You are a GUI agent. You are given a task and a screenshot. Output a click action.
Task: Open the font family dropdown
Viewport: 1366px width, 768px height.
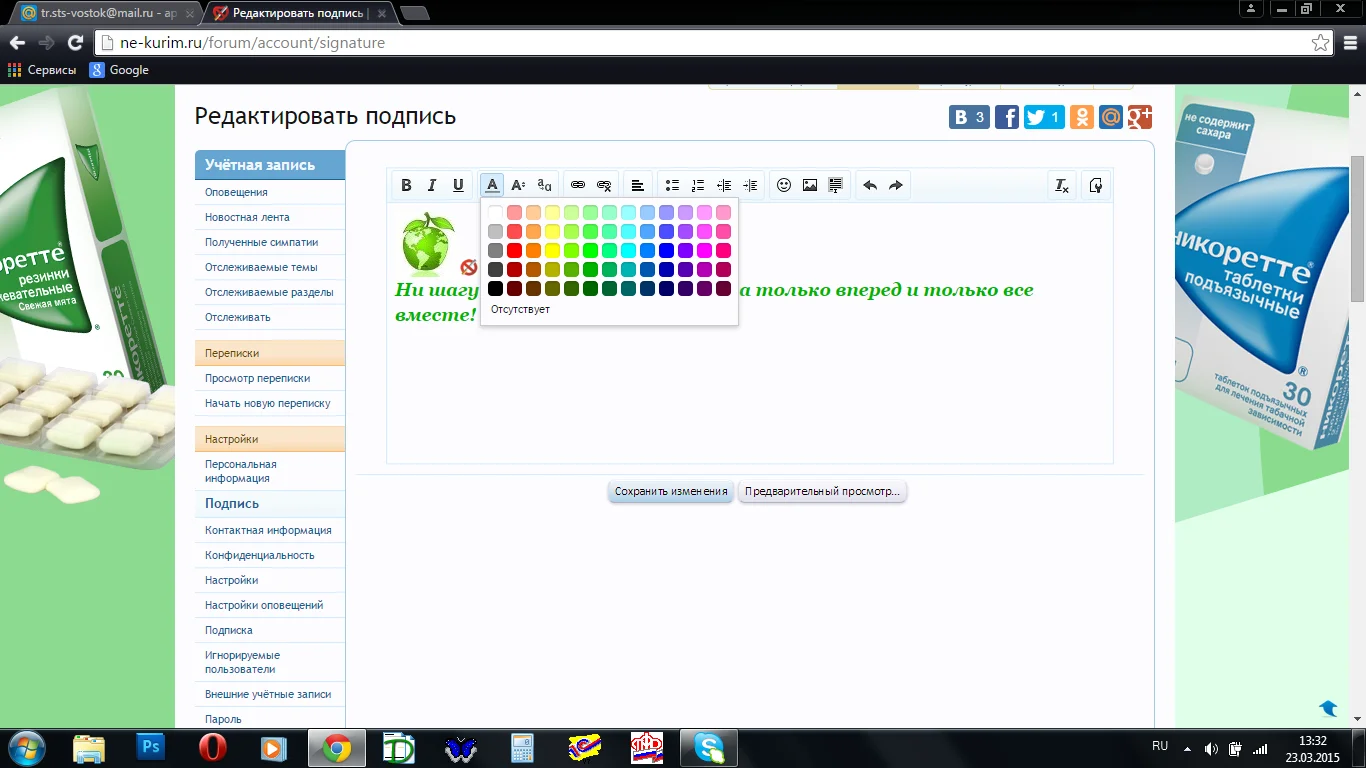coord(544,185)
